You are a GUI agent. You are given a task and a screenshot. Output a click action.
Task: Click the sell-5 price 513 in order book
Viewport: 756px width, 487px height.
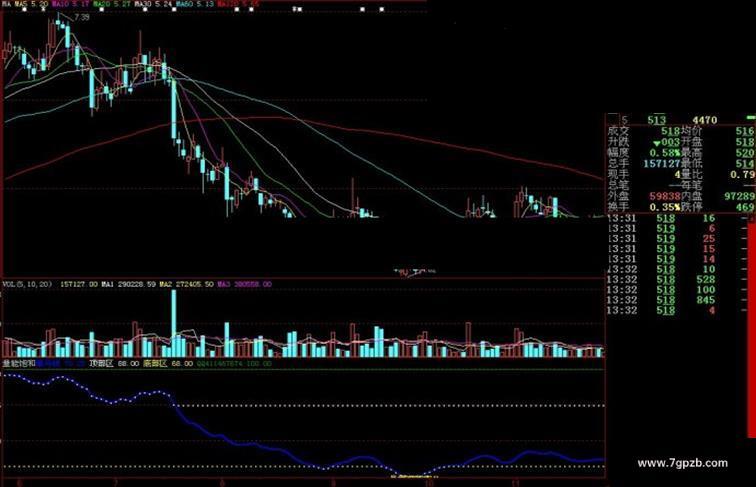[657, 120]
